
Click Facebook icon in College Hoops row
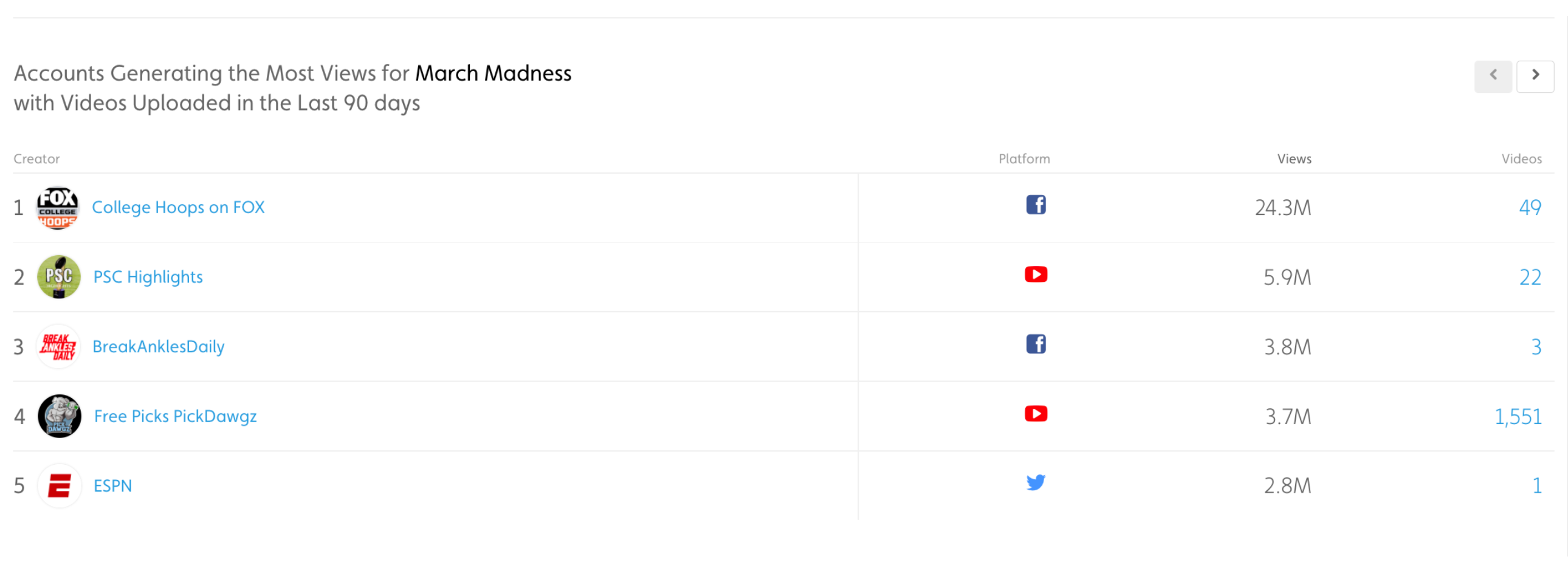point(1036,205)
